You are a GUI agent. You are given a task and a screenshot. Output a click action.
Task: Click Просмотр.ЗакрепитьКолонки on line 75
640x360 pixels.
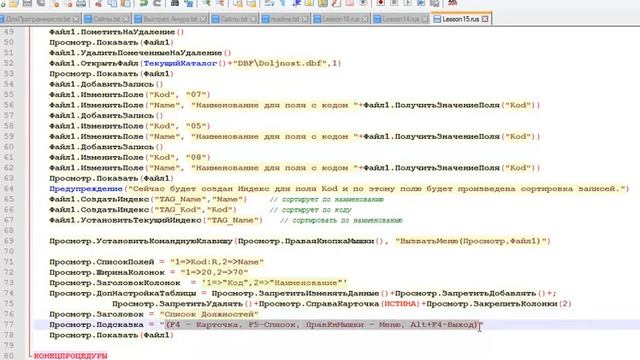[x=492, y=304]
